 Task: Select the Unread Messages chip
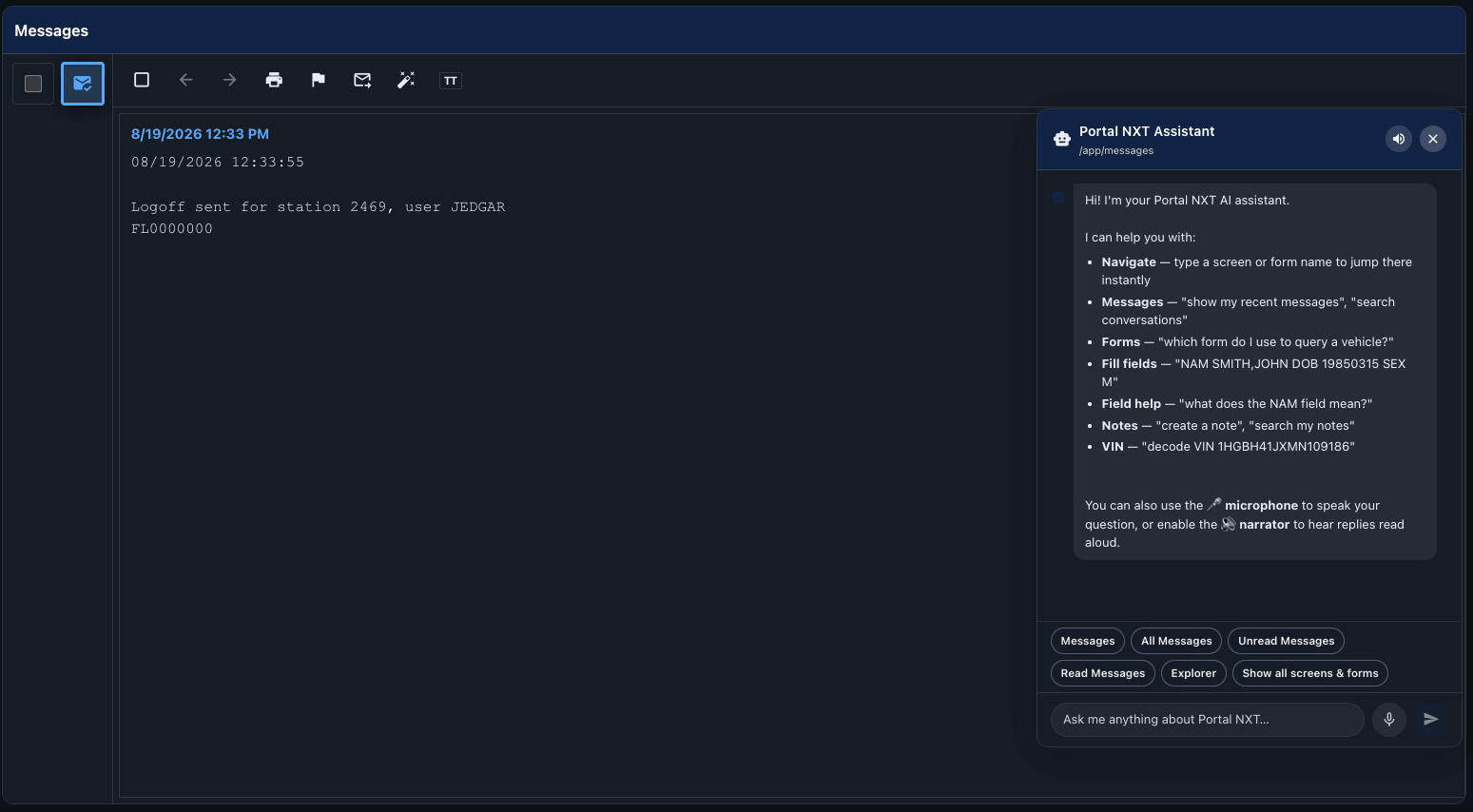(x=1286, y=641)
